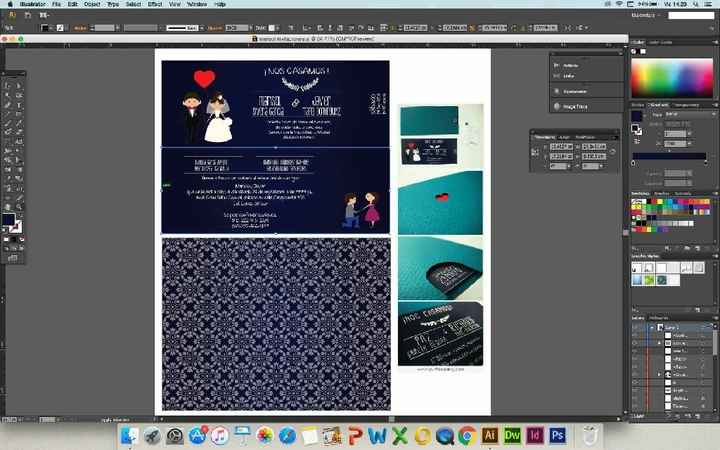Open Finder from the Dock
This screenshot has height=450, width=720.
130,435
